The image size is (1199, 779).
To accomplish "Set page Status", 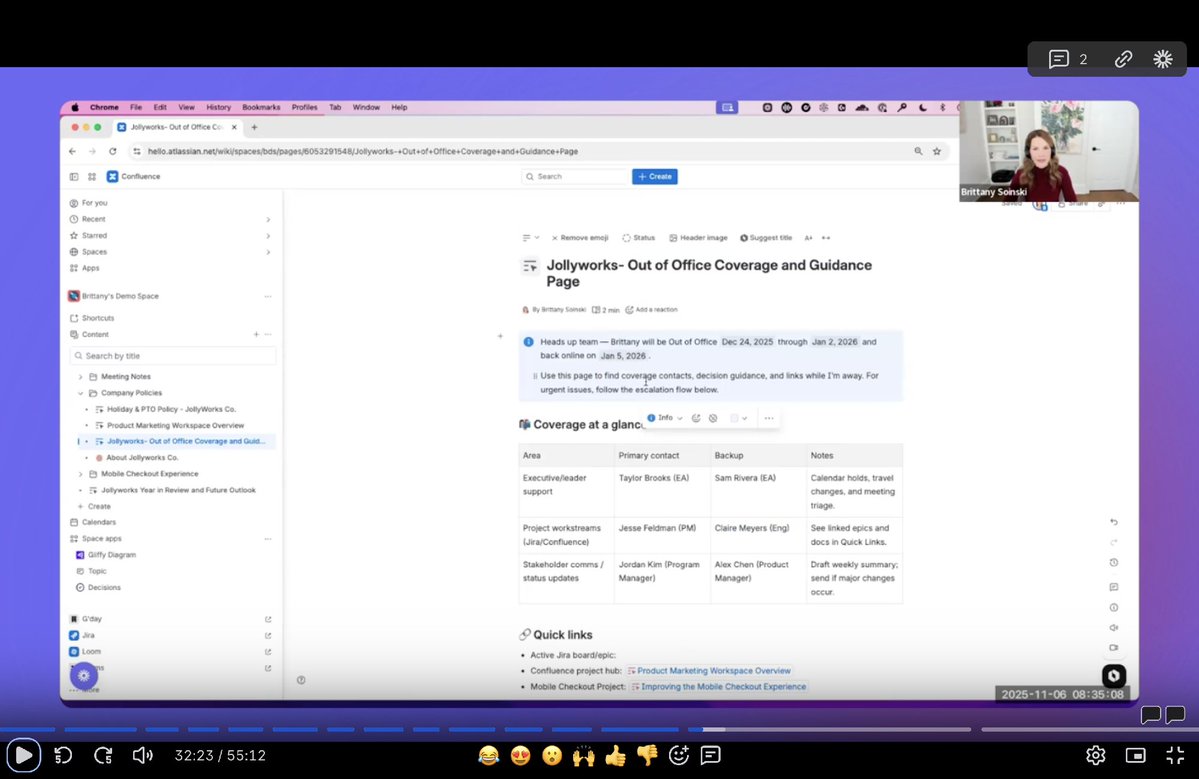I will click(x=638, y=238).
